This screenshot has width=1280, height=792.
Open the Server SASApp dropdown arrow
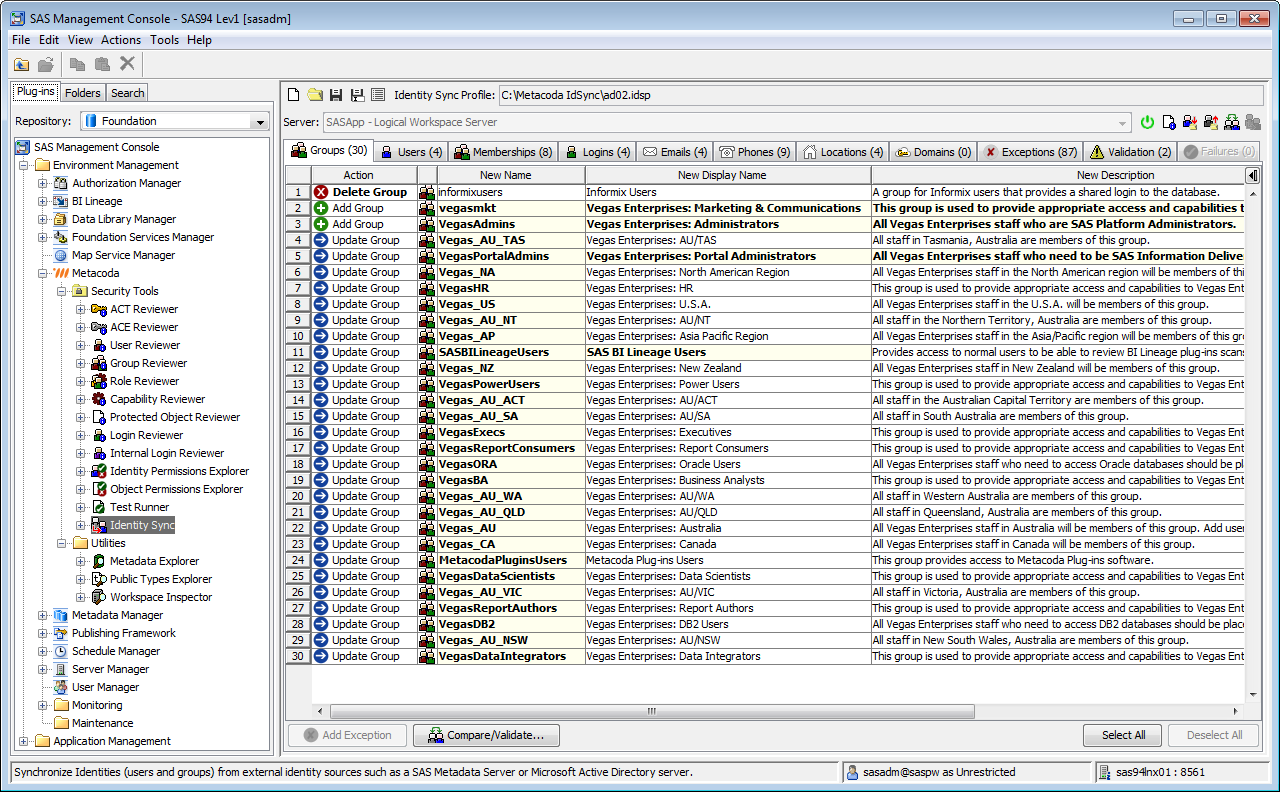pos(1124,122)
